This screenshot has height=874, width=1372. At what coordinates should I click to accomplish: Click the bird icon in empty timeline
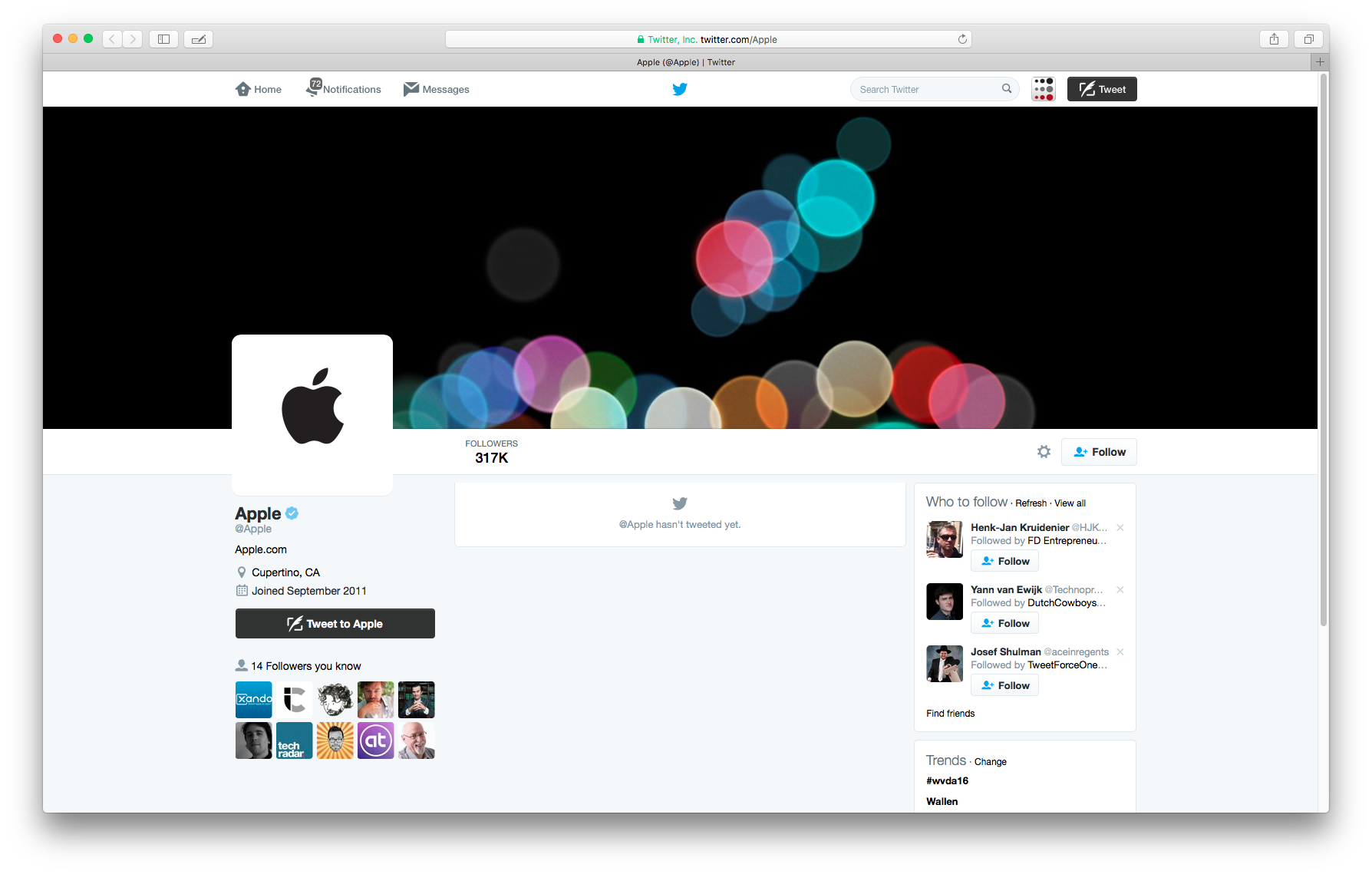coord(680,503)
